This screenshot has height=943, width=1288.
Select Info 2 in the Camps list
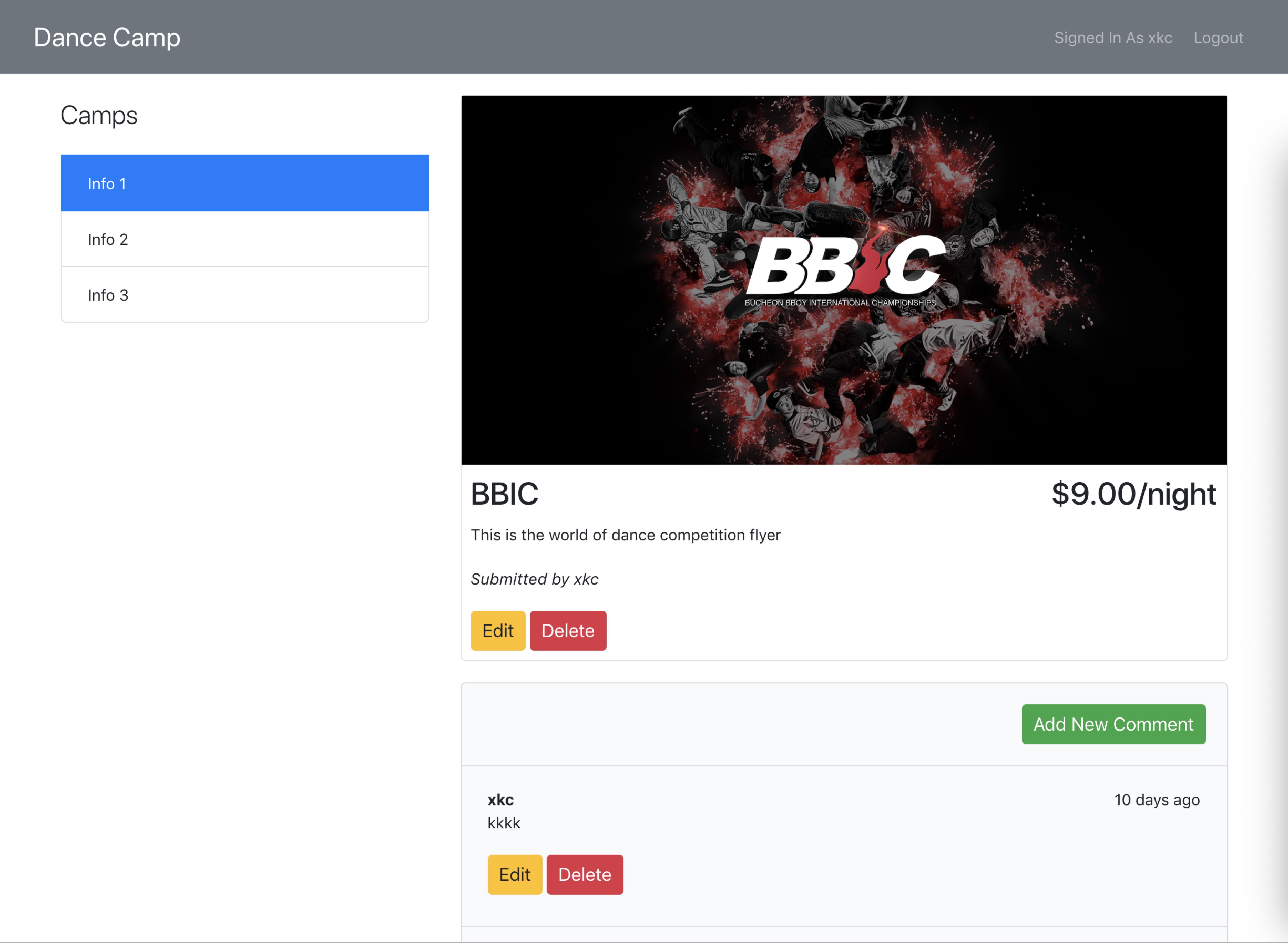(244, 239)
